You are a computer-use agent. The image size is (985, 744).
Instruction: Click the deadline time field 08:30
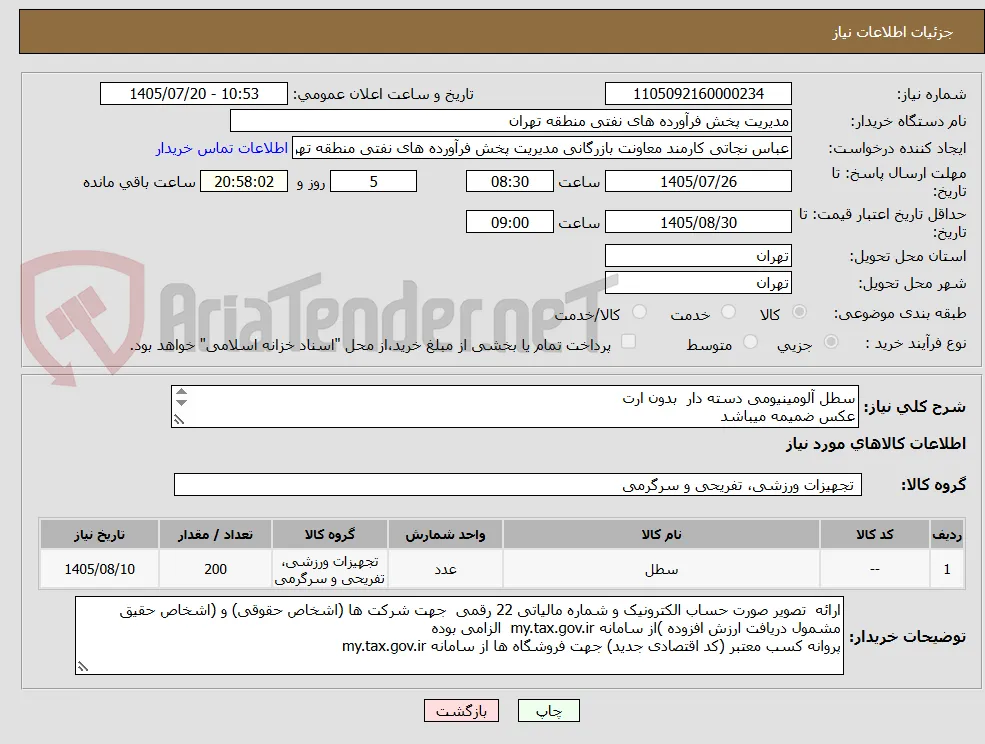tap(509, 182)
